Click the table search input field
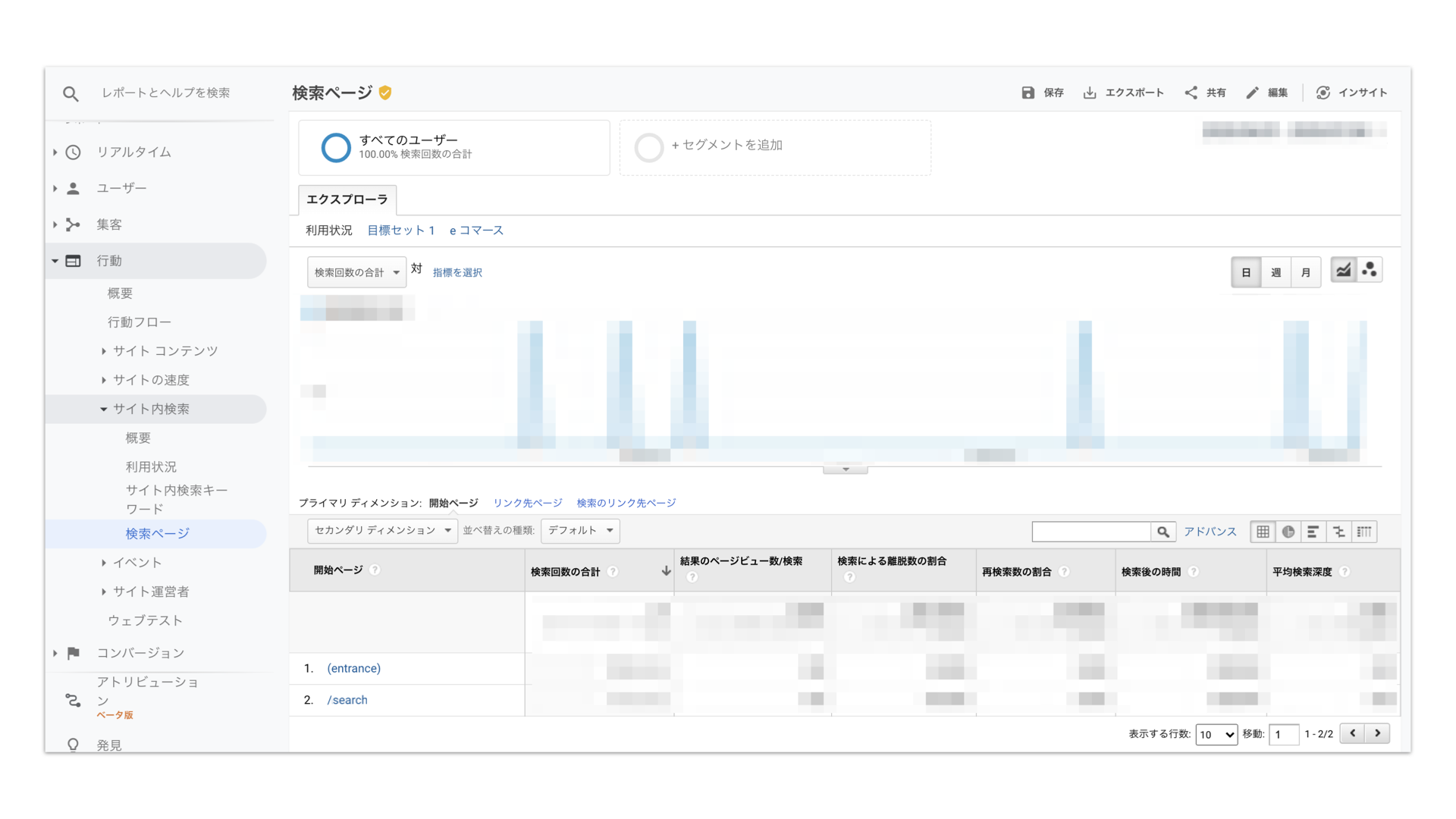 point(1091,532)
